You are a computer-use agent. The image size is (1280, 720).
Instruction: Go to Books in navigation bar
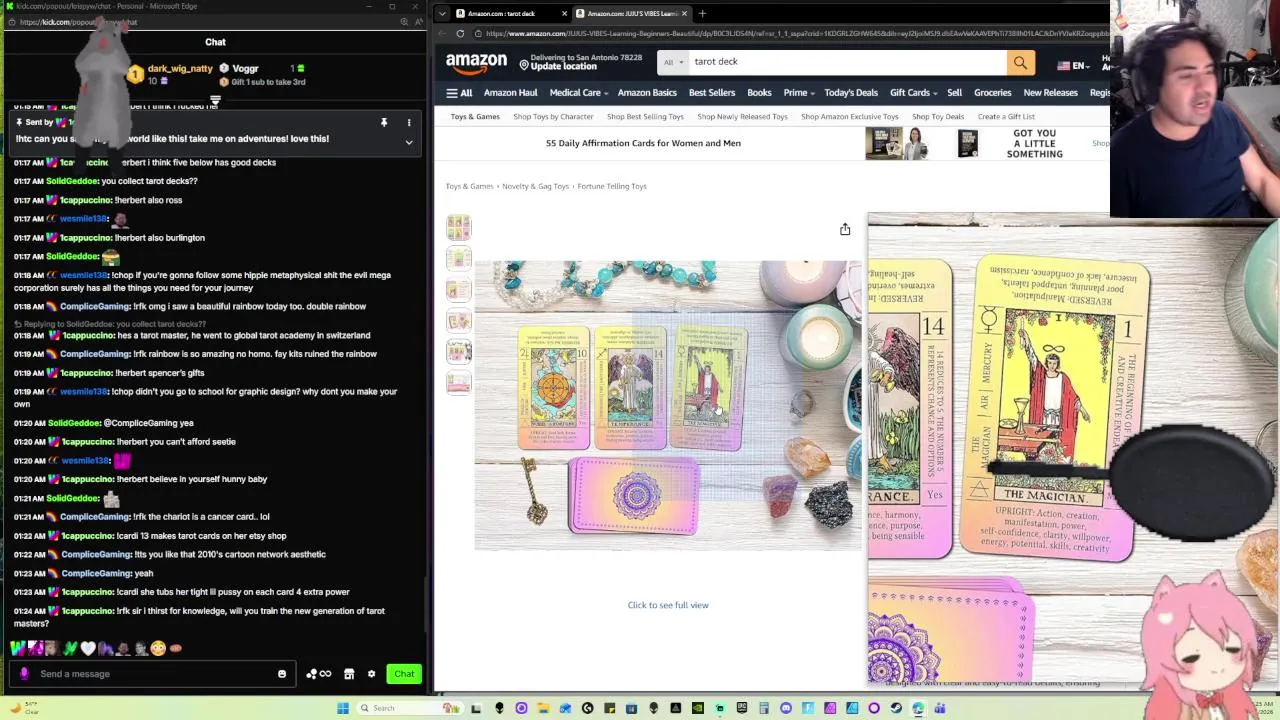(759, 93)
